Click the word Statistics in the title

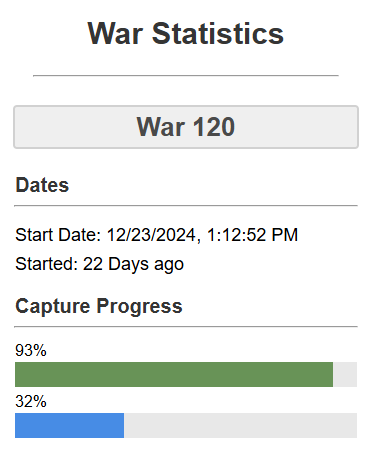tap(218, 33)
